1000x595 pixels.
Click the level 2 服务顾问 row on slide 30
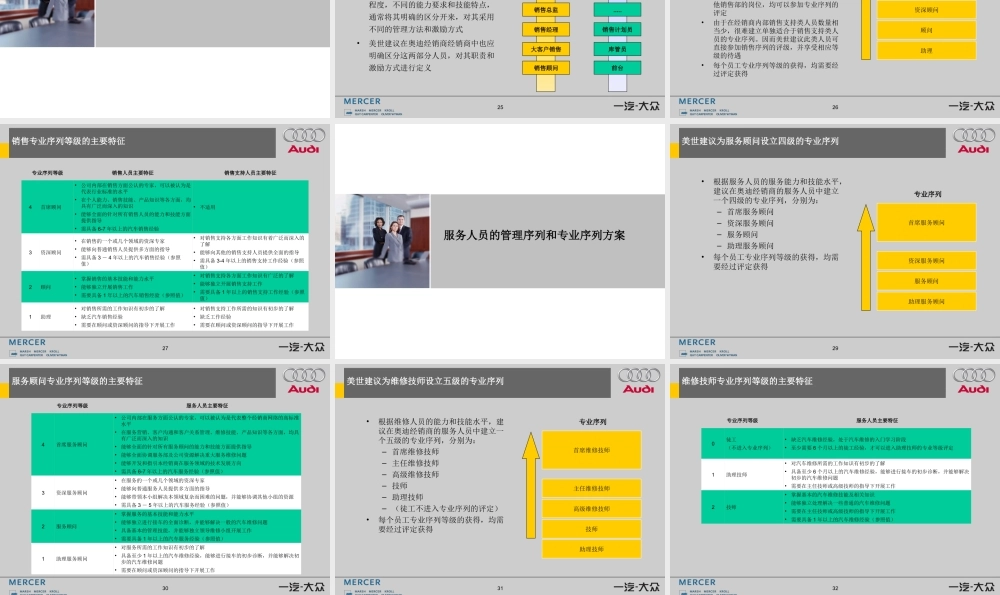(x=166, y=526)
